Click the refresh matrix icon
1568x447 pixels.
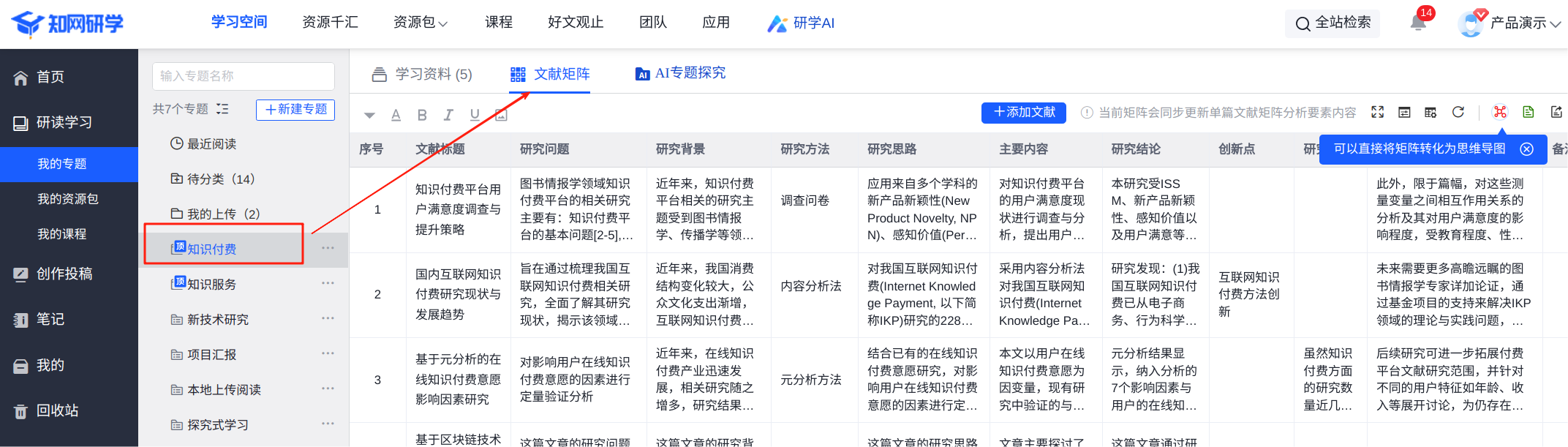point(1458,112)
